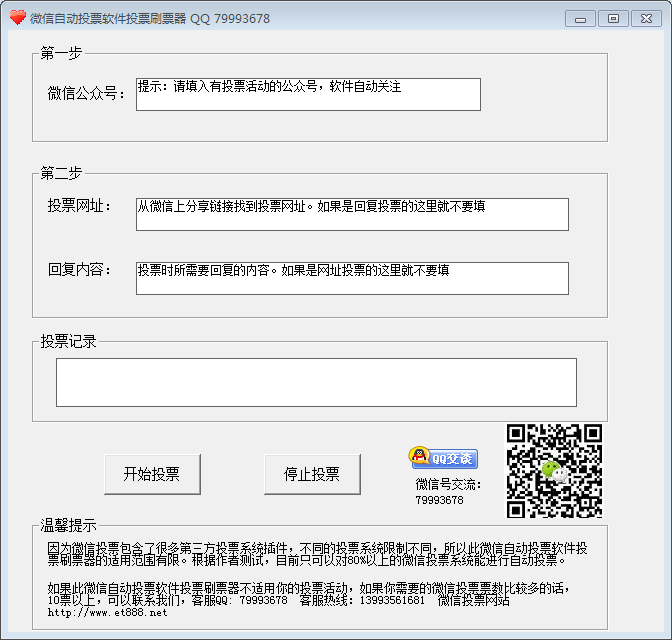
Task: Click the http://www.et888.net URL text
Action: (107, 613)
